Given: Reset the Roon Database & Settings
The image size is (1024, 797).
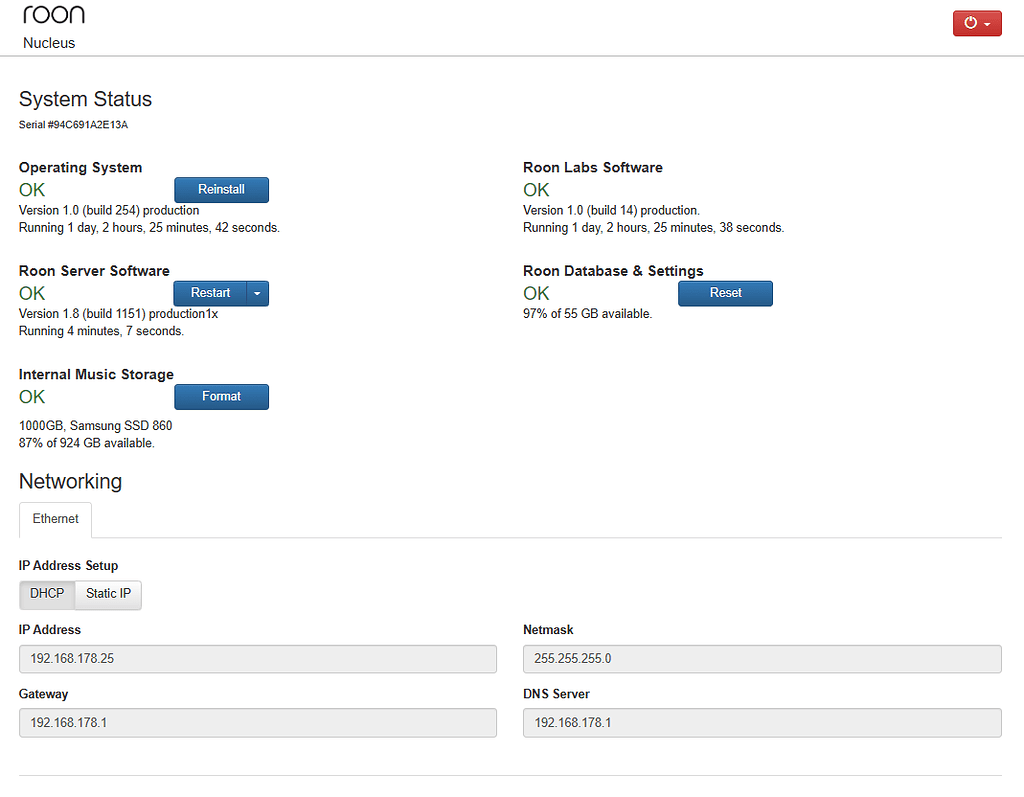Looking at the screenshot, I should [x=725, y=293].
